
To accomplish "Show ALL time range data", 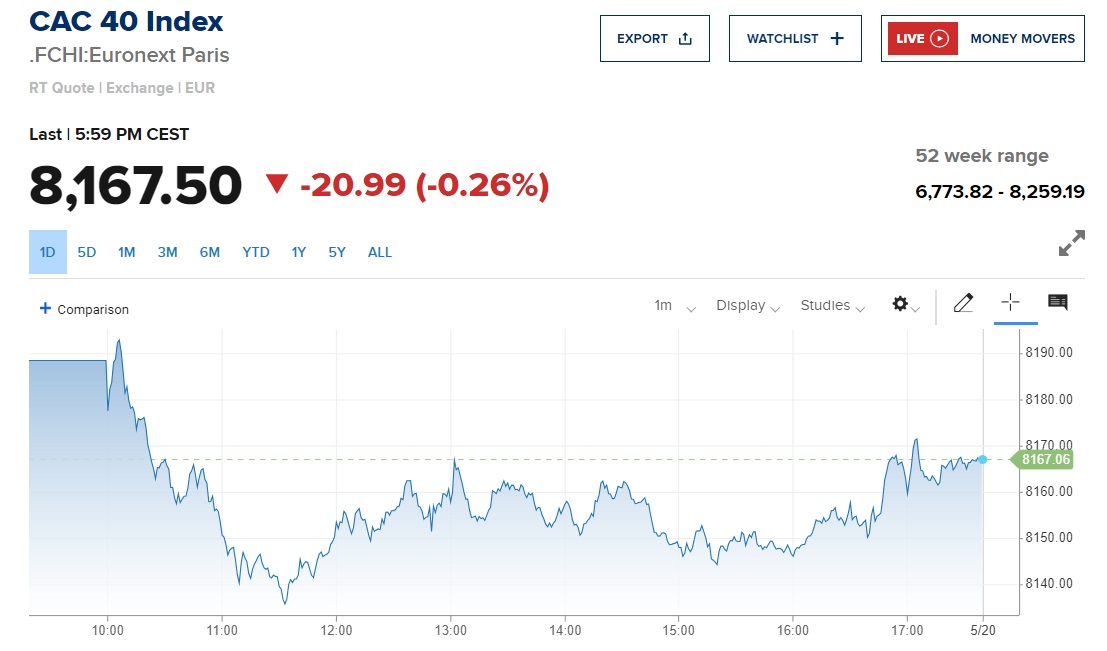I will [x=380, y=252].
